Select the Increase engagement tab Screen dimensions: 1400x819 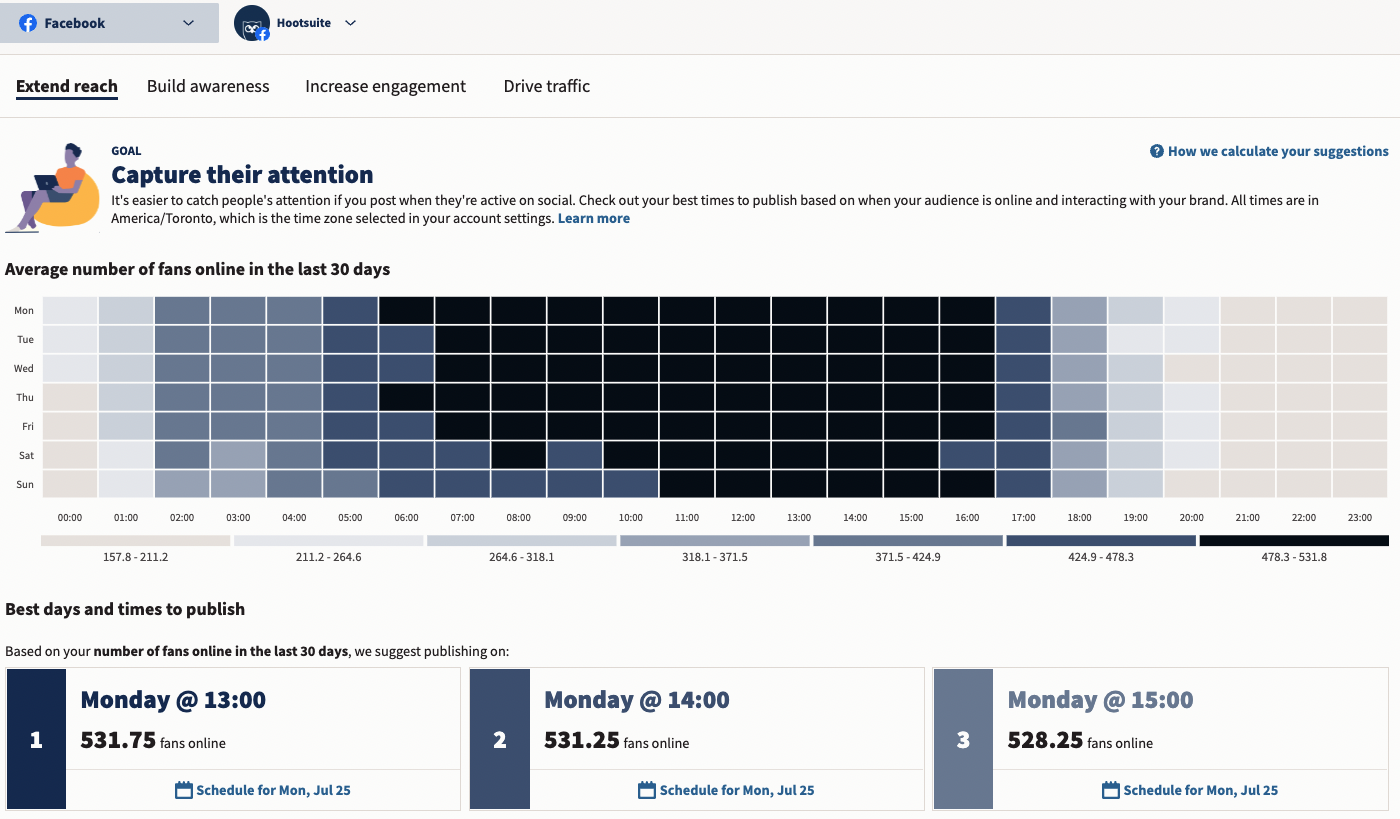point(385,86)
